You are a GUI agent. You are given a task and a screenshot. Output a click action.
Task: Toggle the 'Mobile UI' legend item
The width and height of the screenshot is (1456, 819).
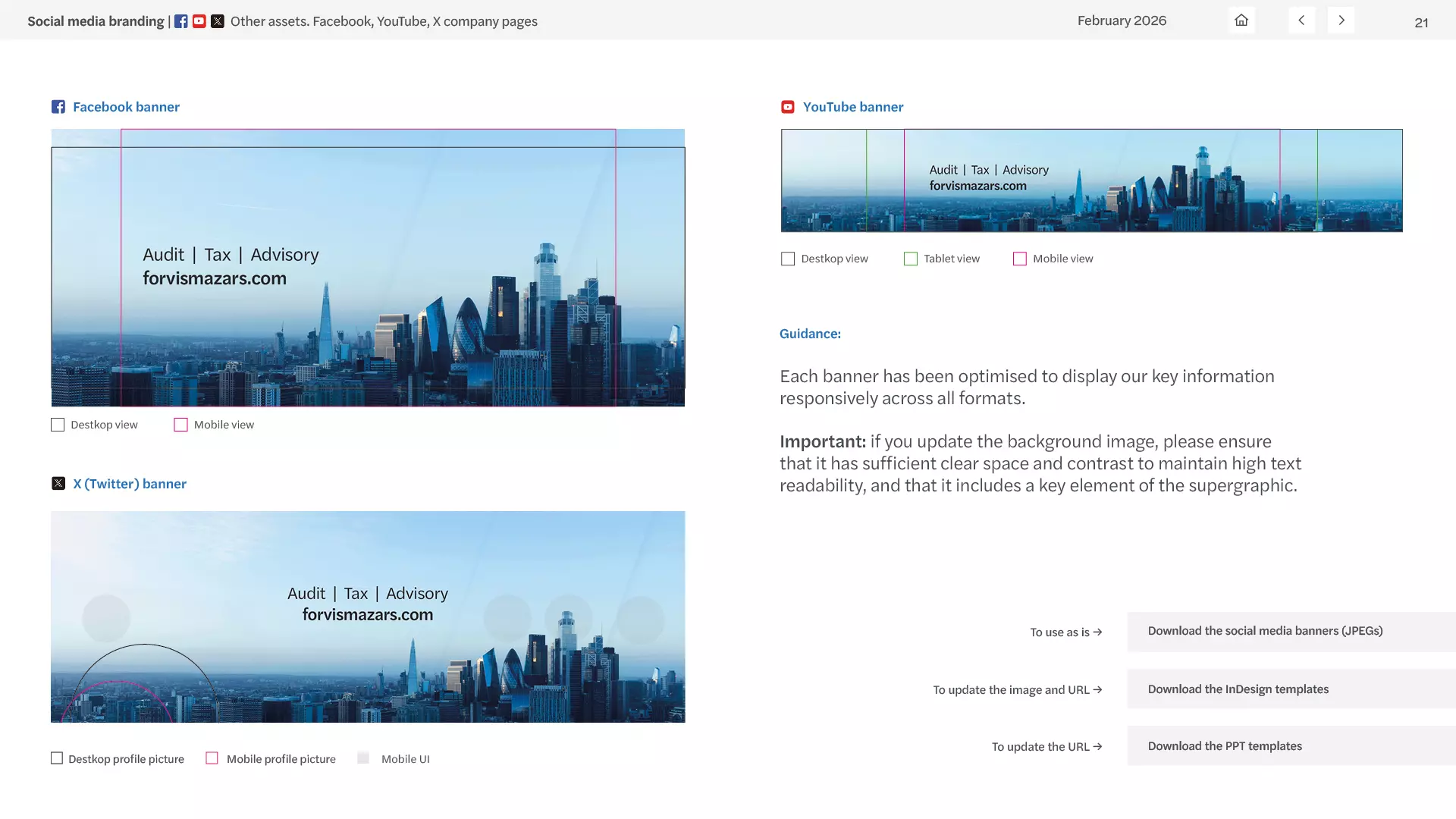pyautogui.click(x=363, y=758)
